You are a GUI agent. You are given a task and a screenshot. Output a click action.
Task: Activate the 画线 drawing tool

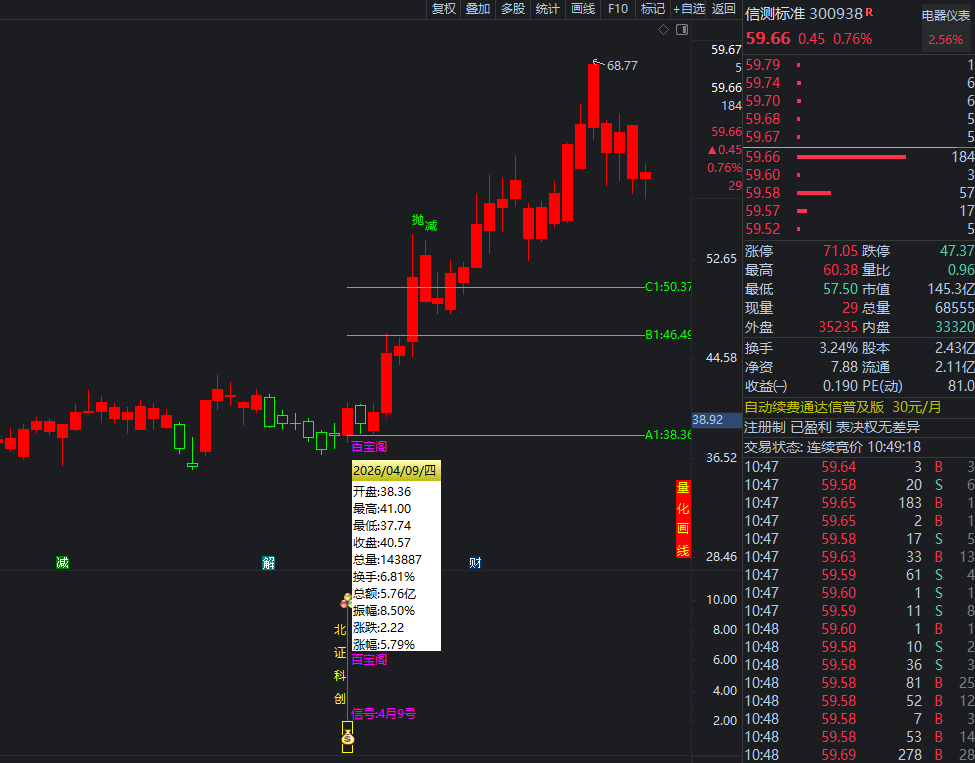[583, 9]
